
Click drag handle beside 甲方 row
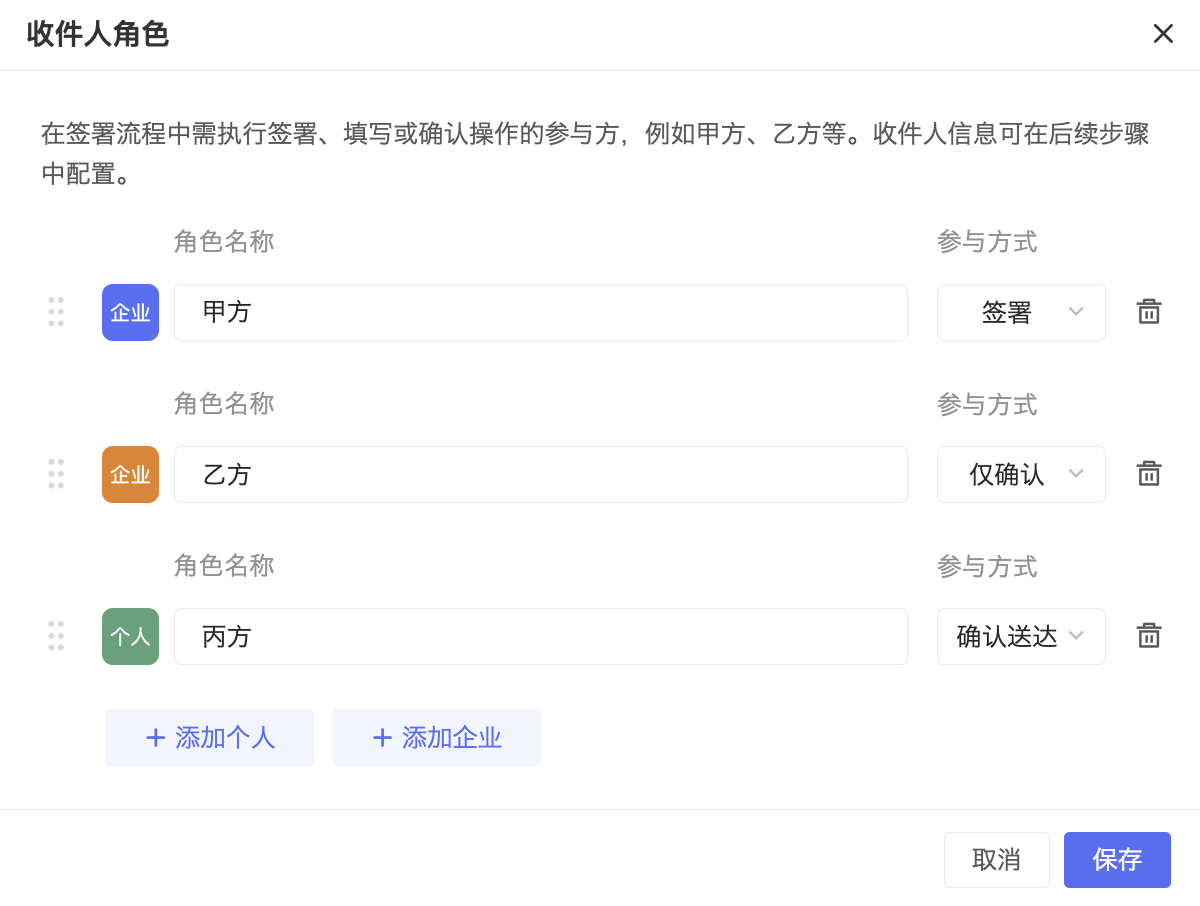(56, 312)
